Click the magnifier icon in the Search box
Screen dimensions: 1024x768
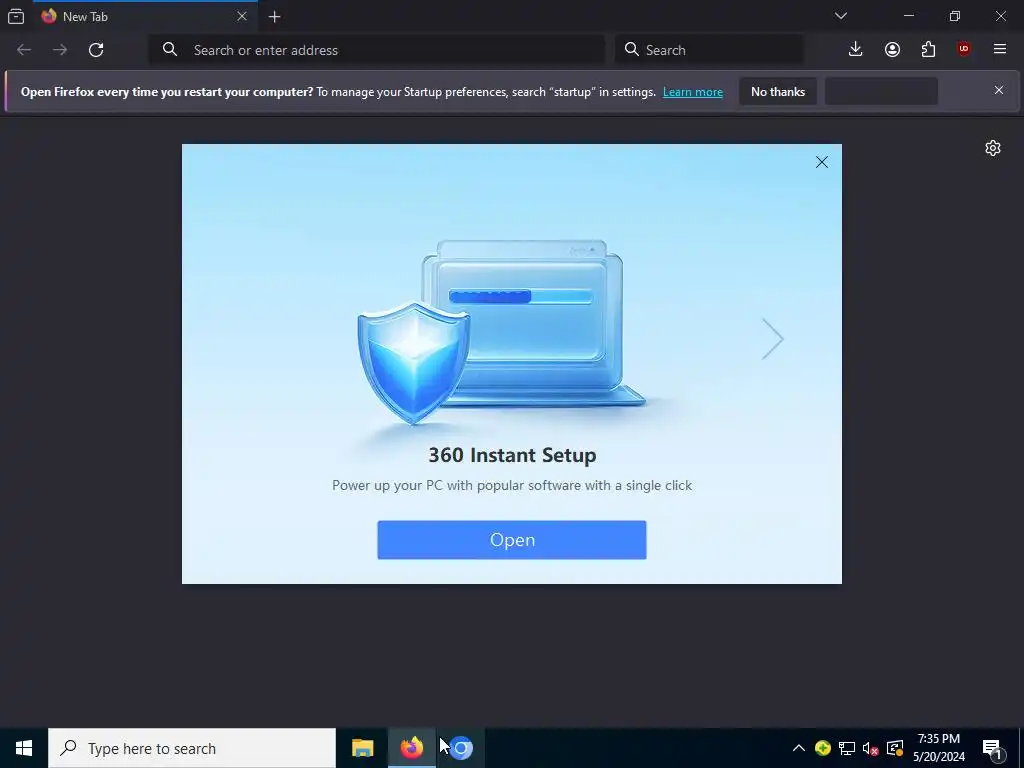(x=632, y=49)
